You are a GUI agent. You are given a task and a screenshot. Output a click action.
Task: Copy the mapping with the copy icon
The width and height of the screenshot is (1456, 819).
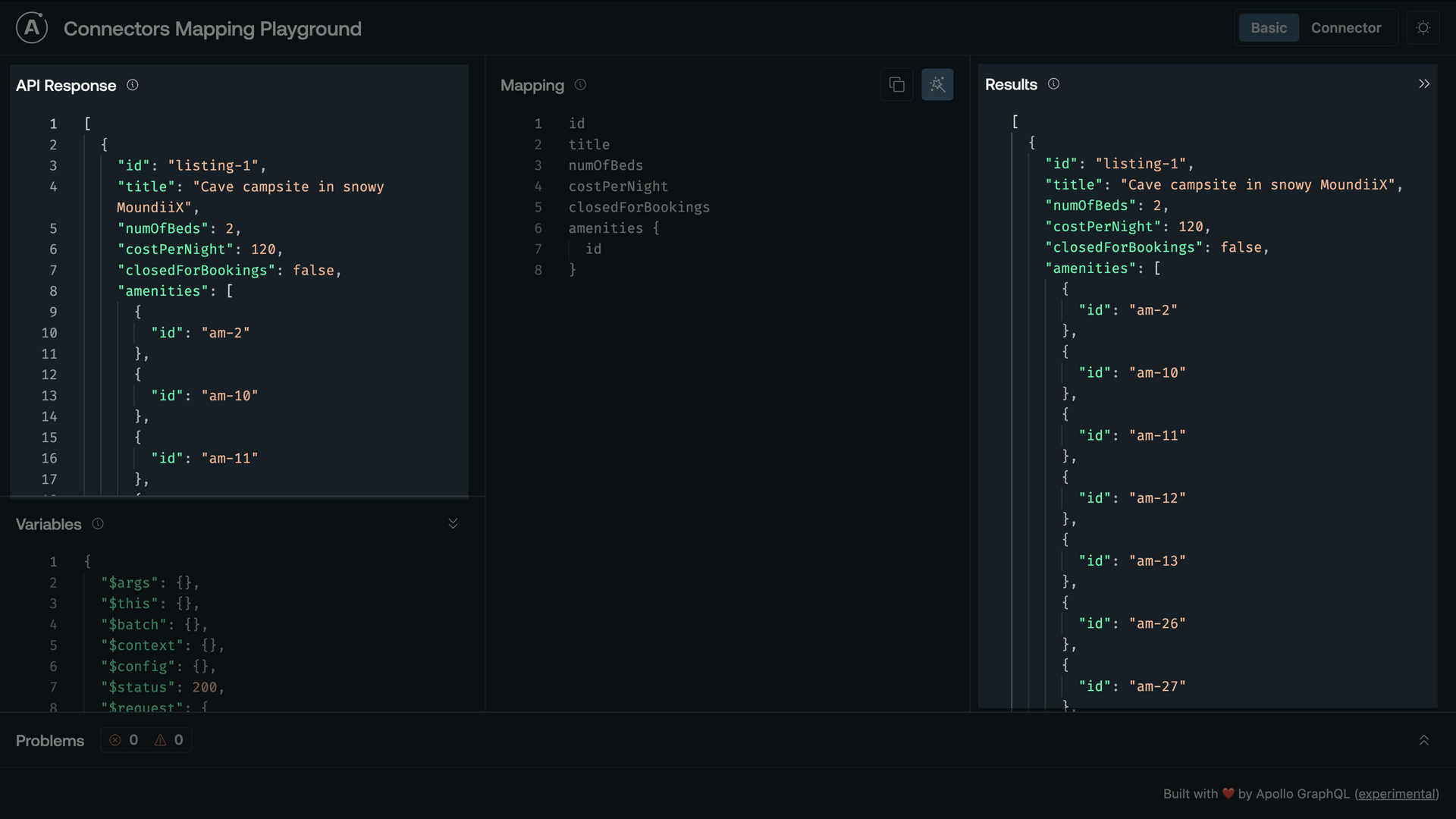point(897,84)
